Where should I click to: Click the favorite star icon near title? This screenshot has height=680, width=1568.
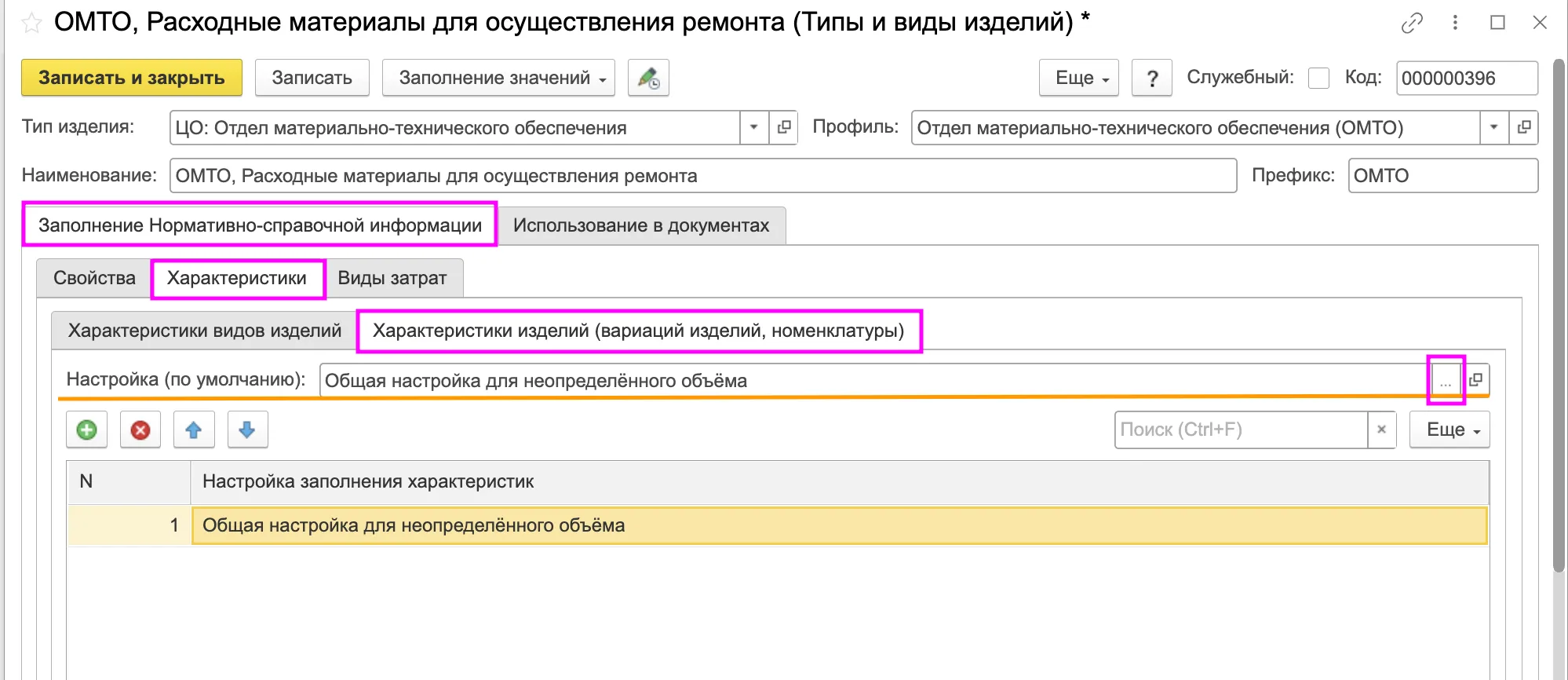click(31, 23)
